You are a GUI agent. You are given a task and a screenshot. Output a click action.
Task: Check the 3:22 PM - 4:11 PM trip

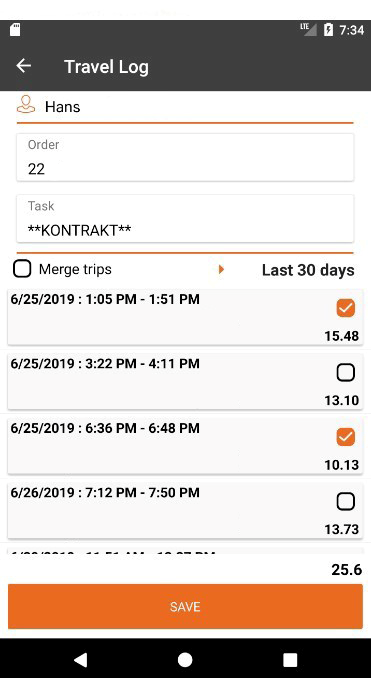(x=345, y=372)
